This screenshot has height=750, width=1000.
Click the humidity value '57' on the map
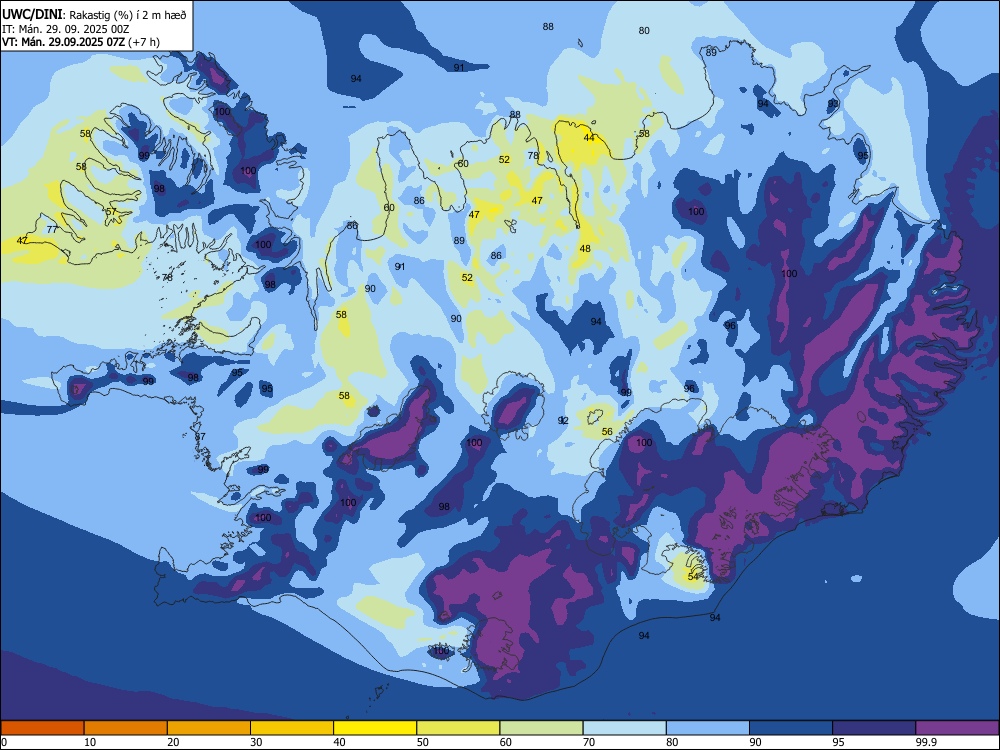[x=111, y=212]
